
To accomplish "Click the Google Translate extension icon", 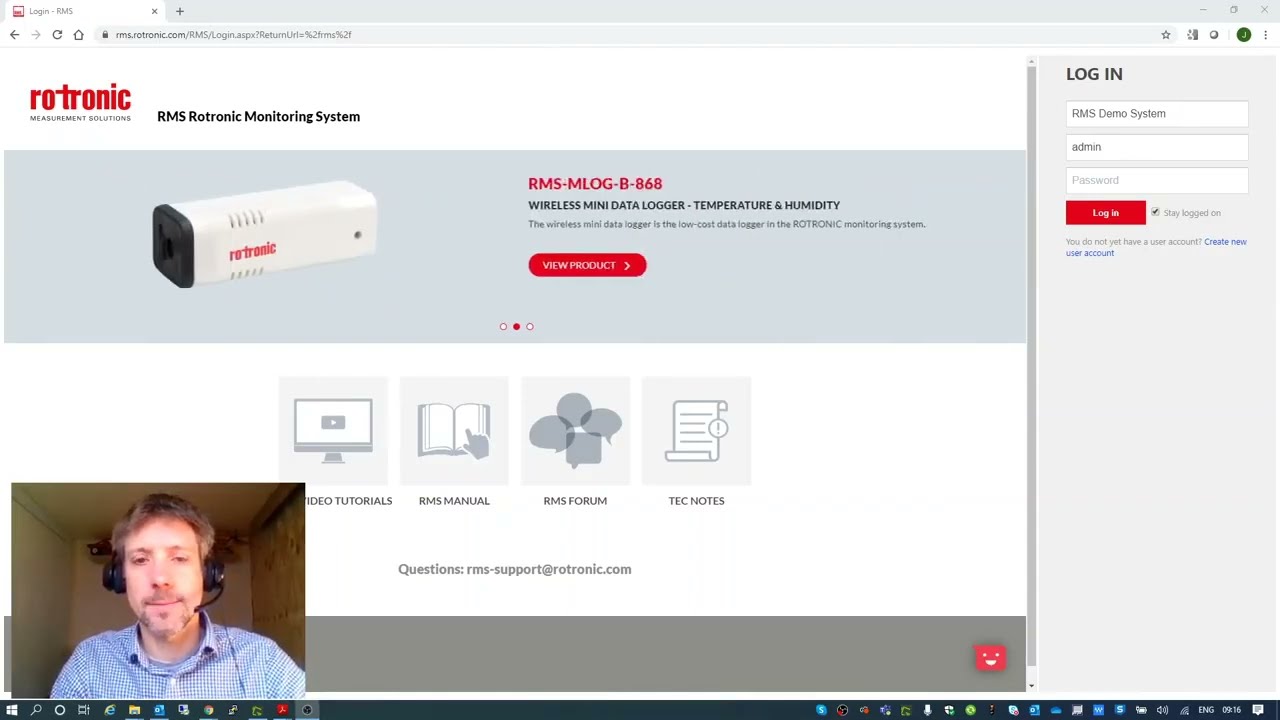I will click(x=1192, y=34).
